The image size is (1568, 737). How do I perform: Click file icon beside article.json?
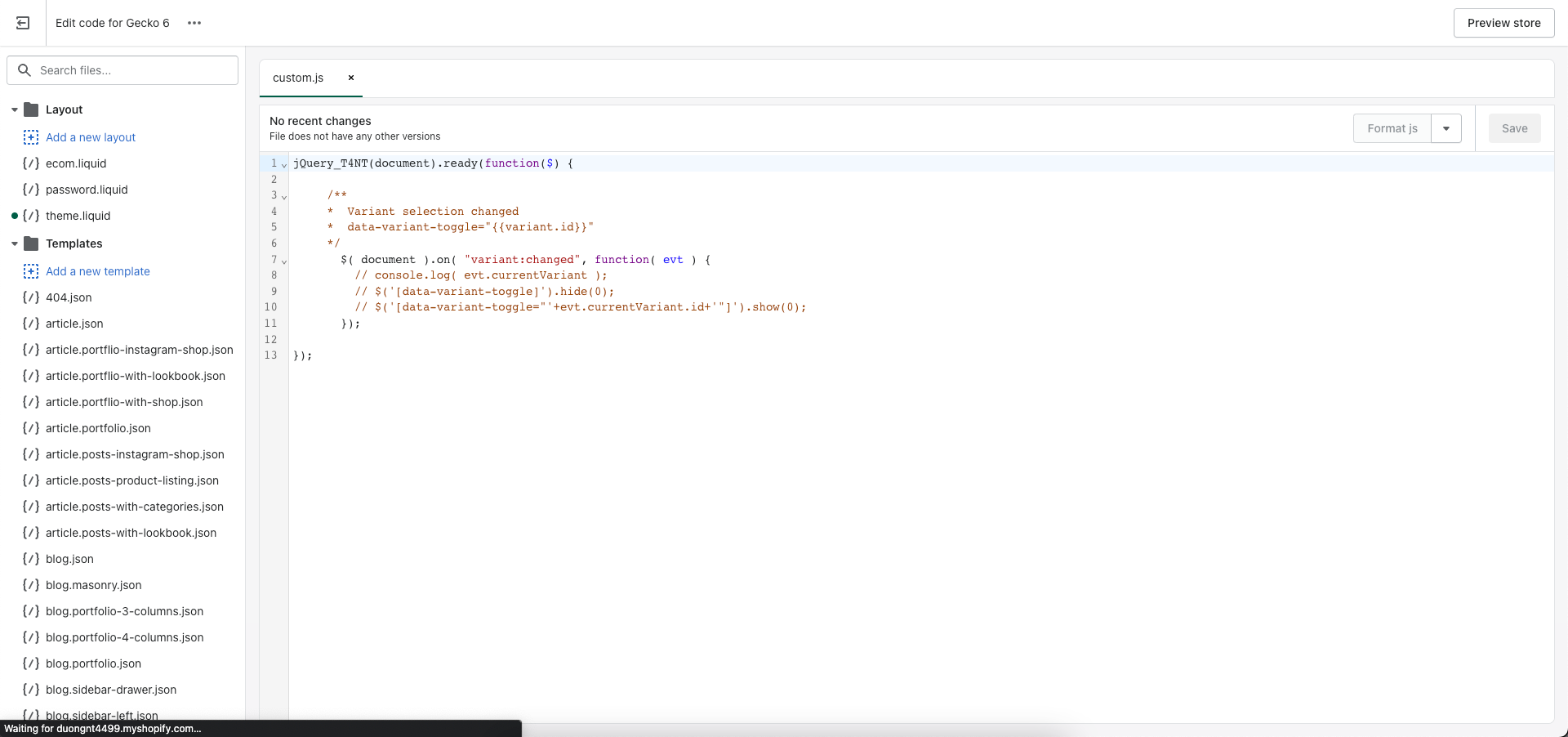[31, 324]
